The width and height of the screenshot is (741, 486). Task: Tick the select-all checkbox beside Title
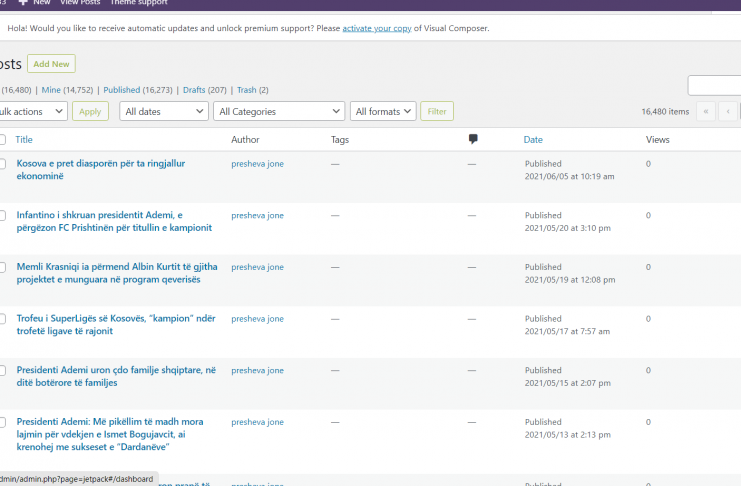[x=3, y=140]
